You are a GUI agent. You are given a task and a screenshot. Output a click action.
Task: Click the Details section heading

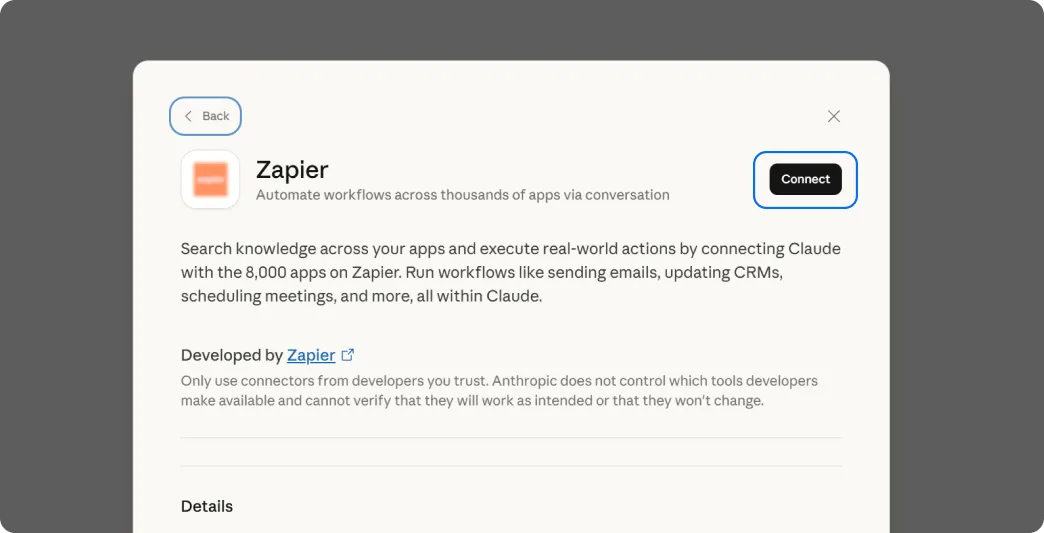pyautogui.click(x=207, y=506)
